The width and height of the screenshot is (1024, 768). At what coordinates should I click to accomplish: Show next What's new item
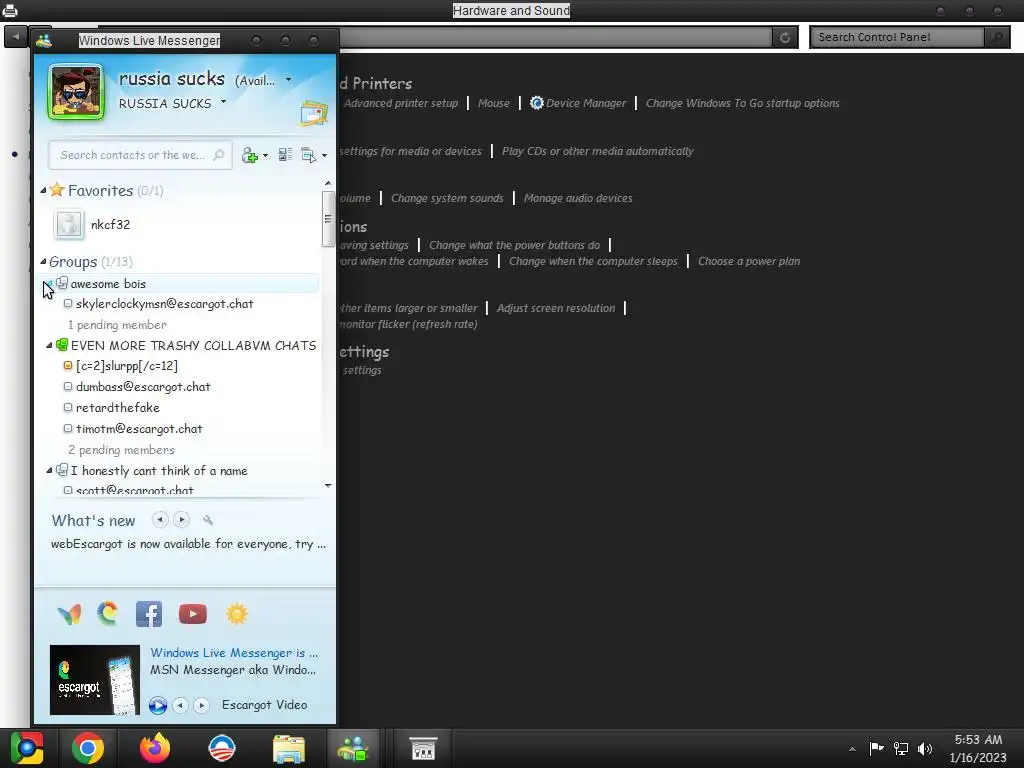[x=182, y=520]
